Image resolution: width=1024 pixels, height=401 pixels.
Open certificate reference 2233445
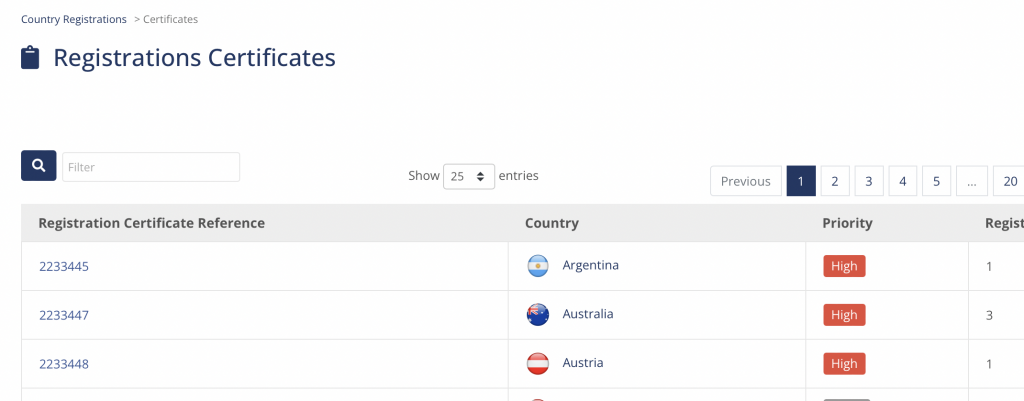(64, 266)
